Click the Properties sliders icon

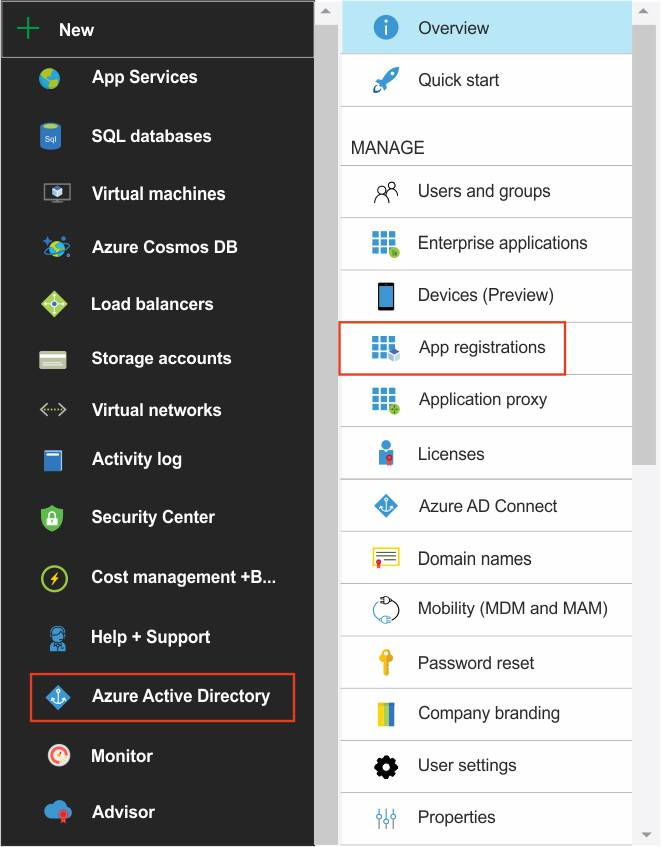point(386,818)
